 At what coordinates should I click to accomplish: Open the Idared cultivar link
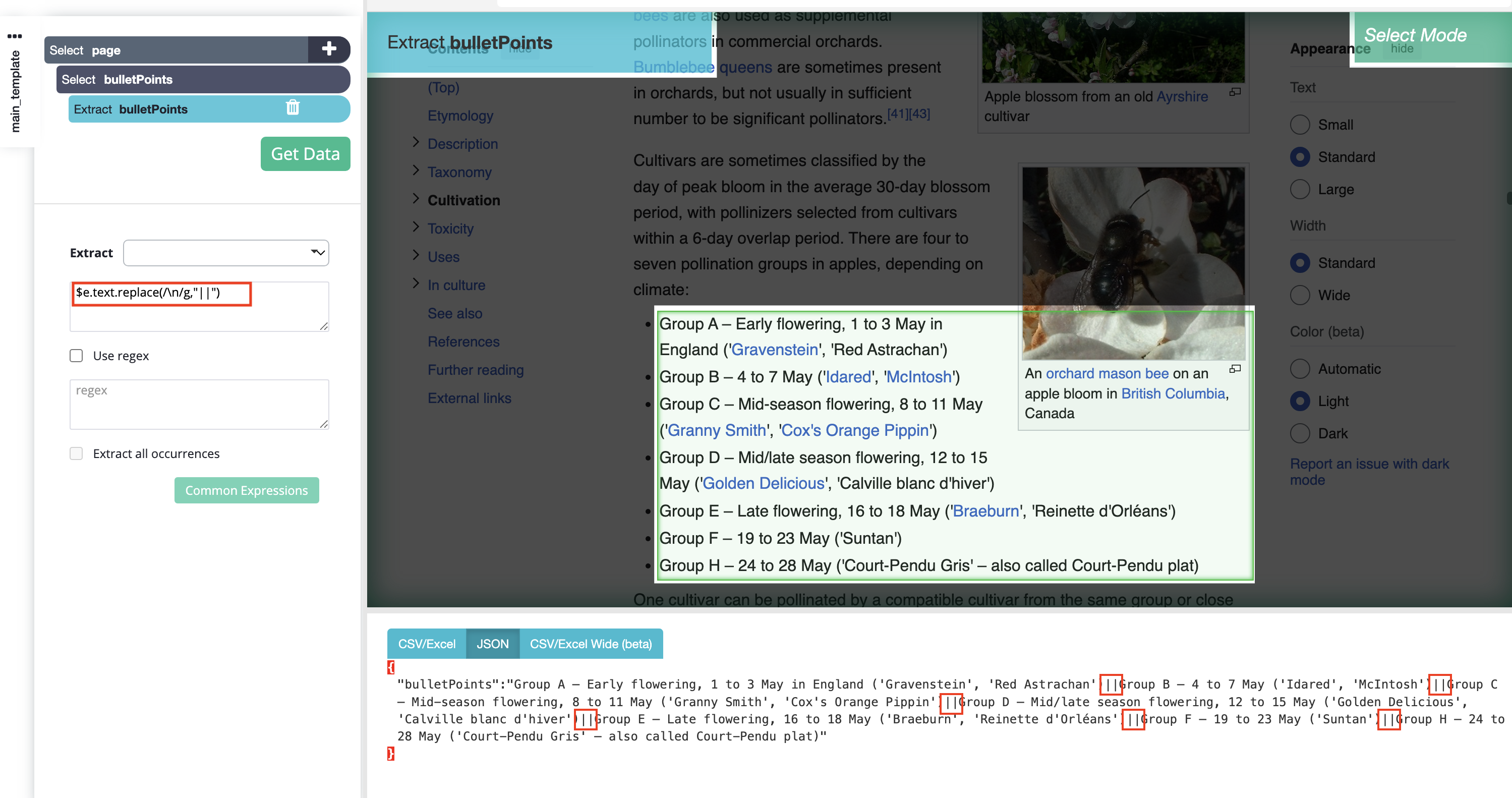click(848, 377)
